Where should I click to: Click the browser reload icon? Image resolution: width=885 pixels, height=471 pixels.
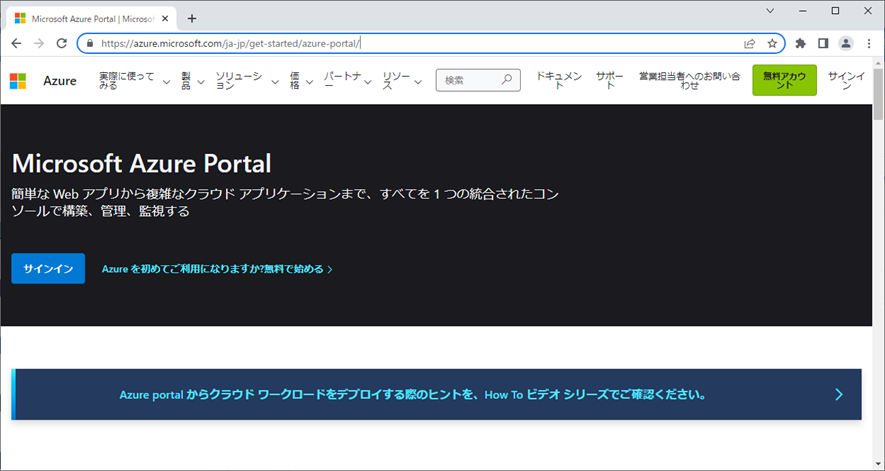(x=62, y=44)
